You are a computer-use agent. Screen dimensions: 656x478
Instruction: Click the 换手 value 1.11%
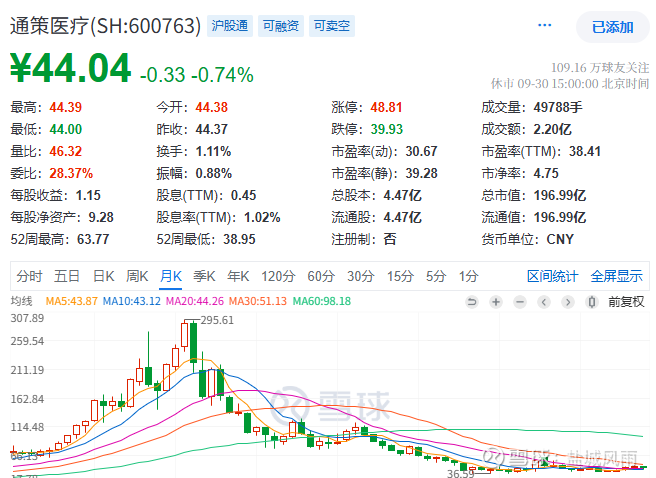point(213,151)
